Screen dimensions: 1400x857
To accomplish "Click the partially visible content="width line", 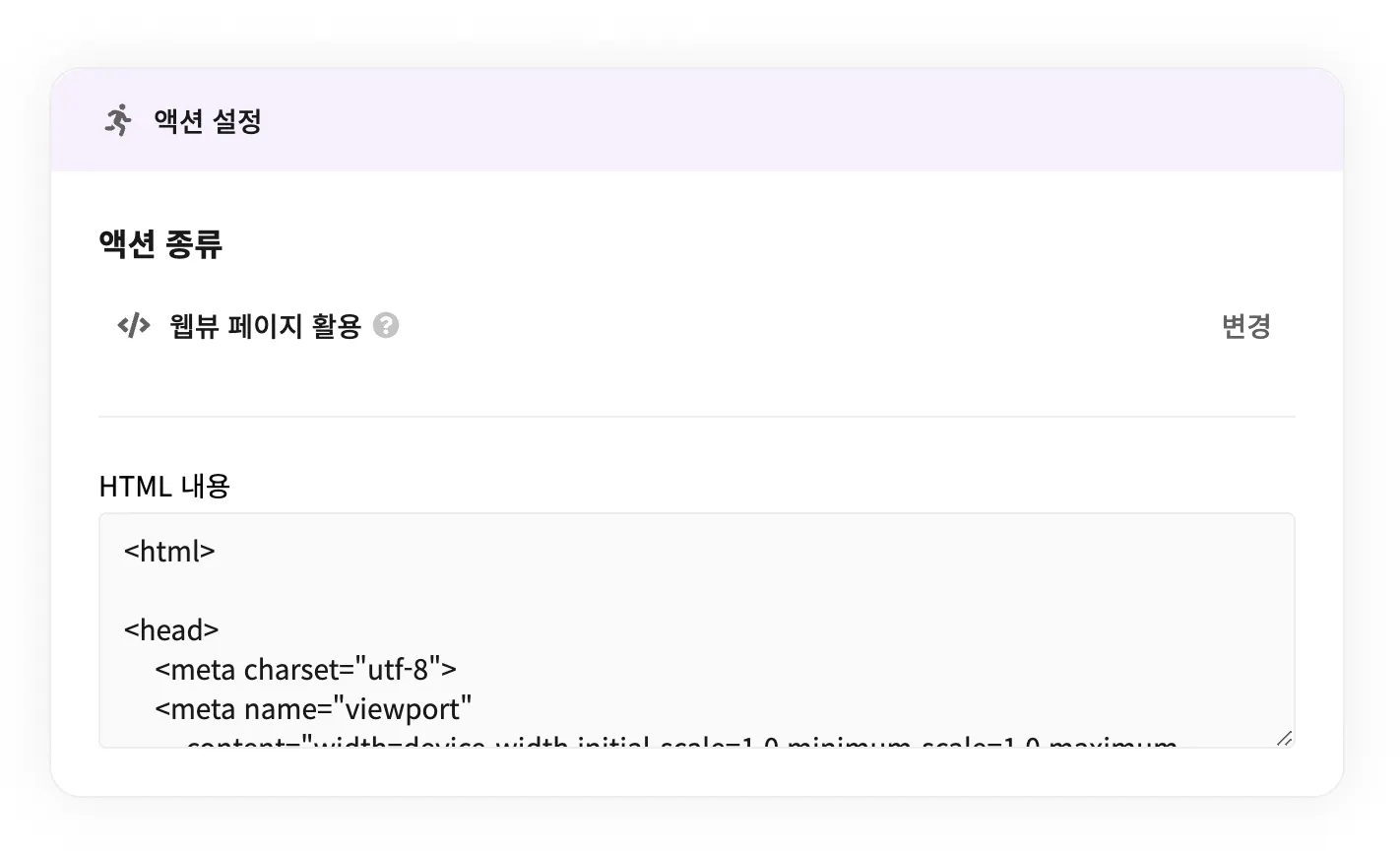I will click(x=679, y=741).
